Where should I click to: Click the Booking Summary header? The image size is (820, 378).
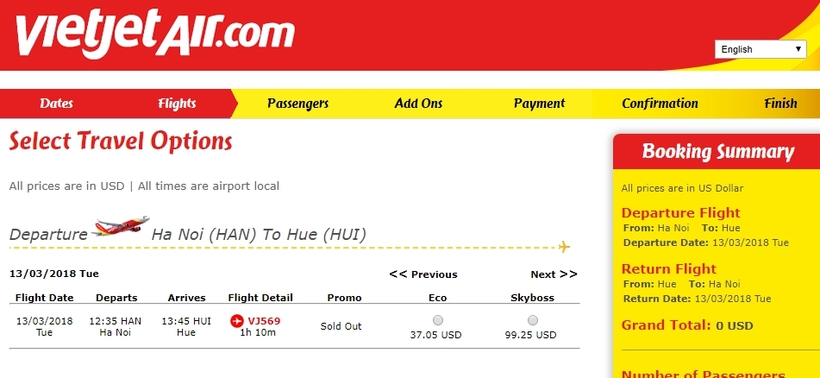coord(718,152)
